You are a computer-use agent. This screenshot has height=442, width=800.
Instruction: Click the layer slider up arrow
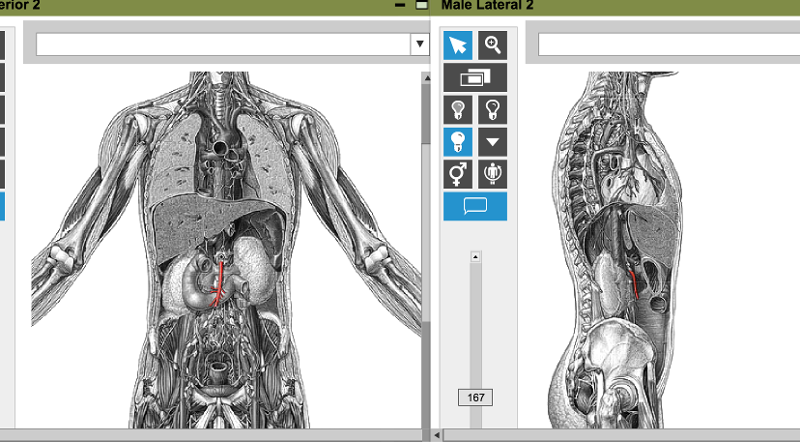tap(475, 257)
